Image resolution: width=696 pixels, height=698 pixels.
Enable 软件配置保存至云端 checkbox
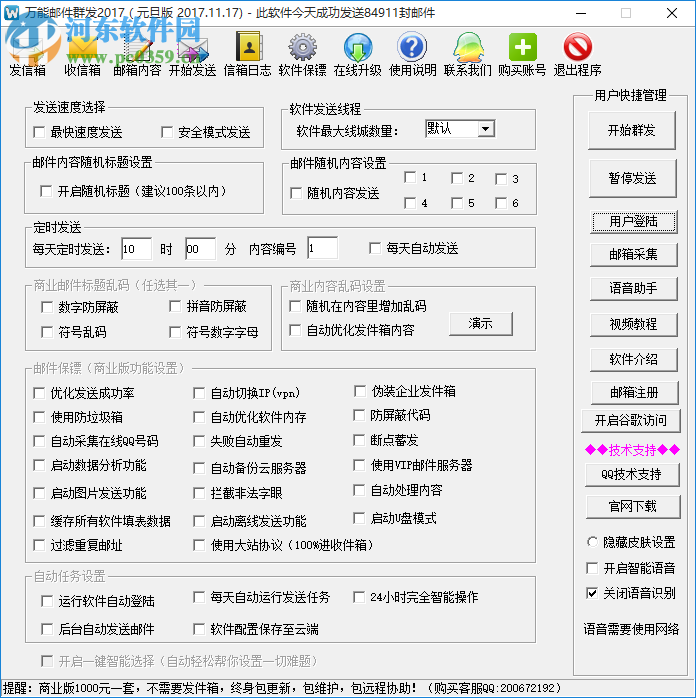[199, 629]
